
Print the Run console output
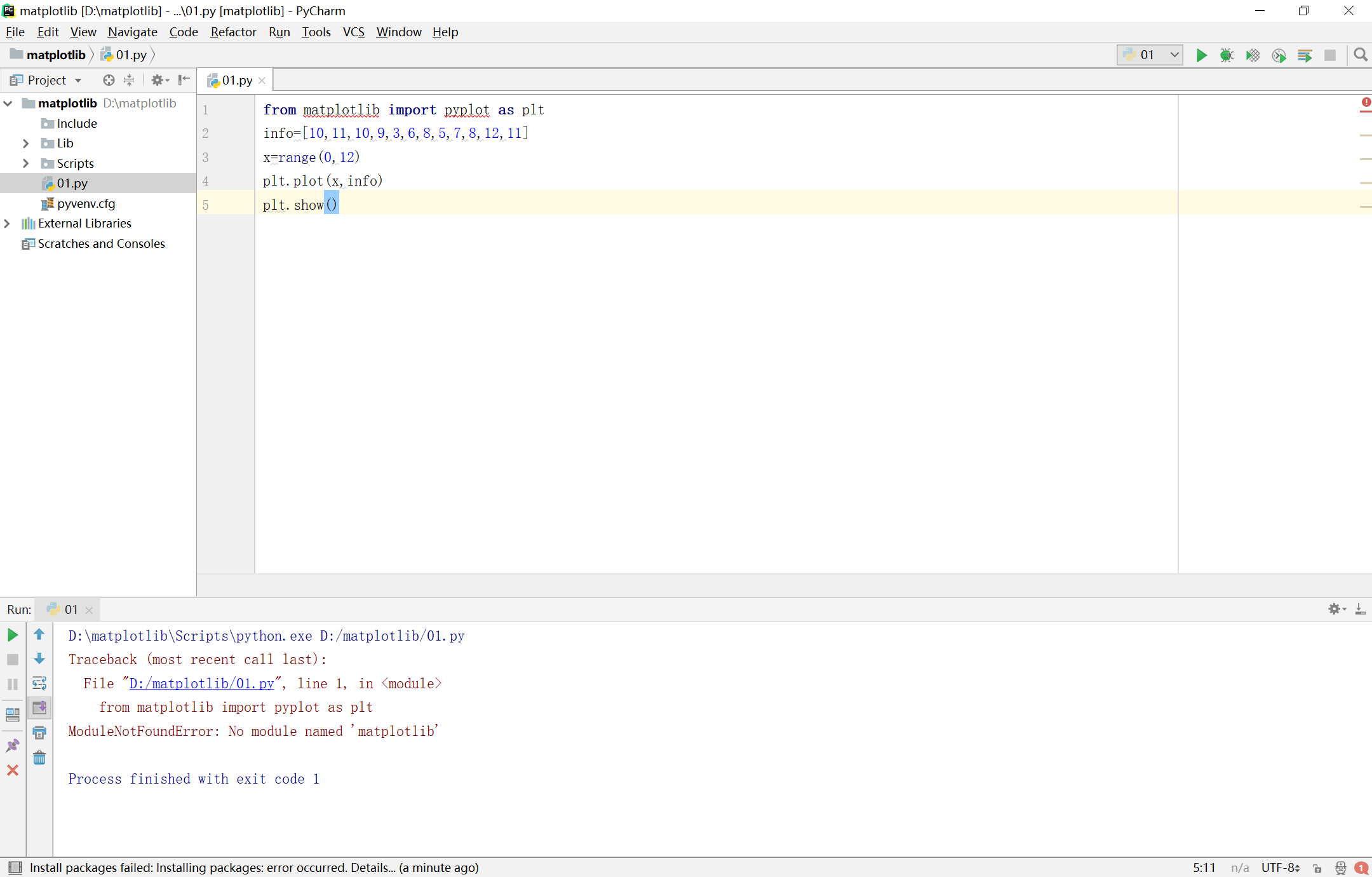pos(39,733)
